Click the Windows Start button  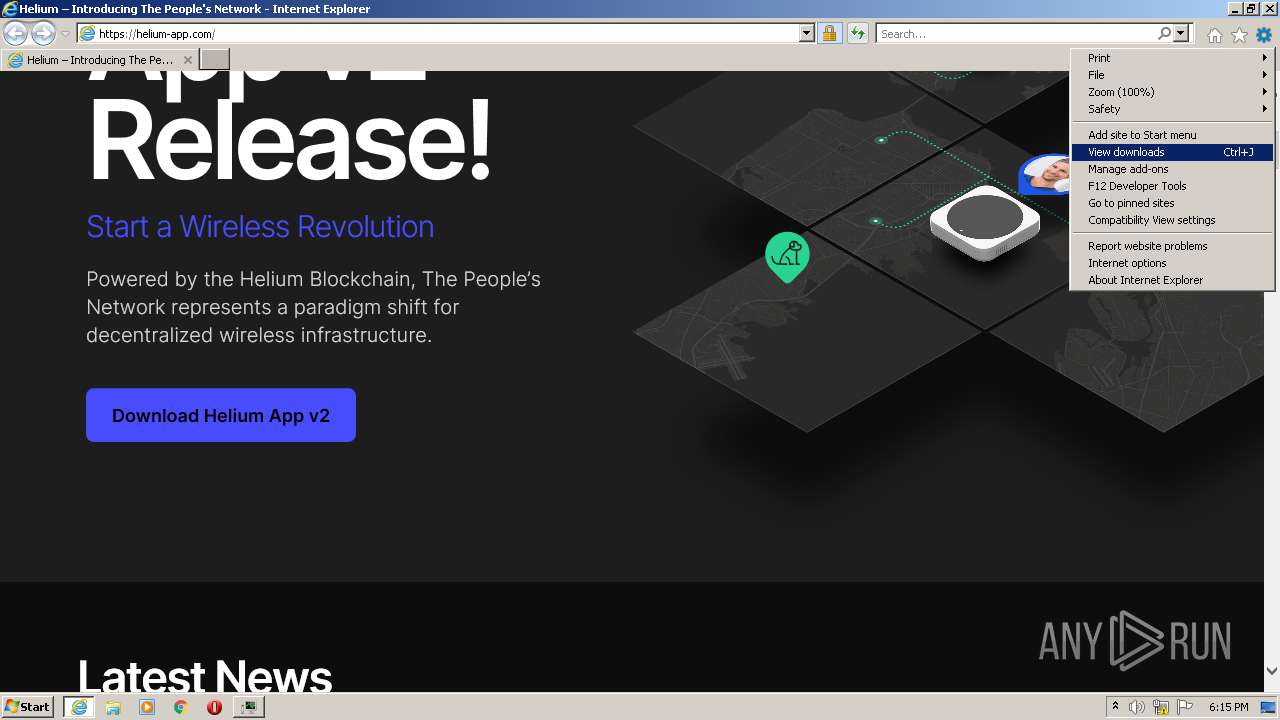pos(28,706)
